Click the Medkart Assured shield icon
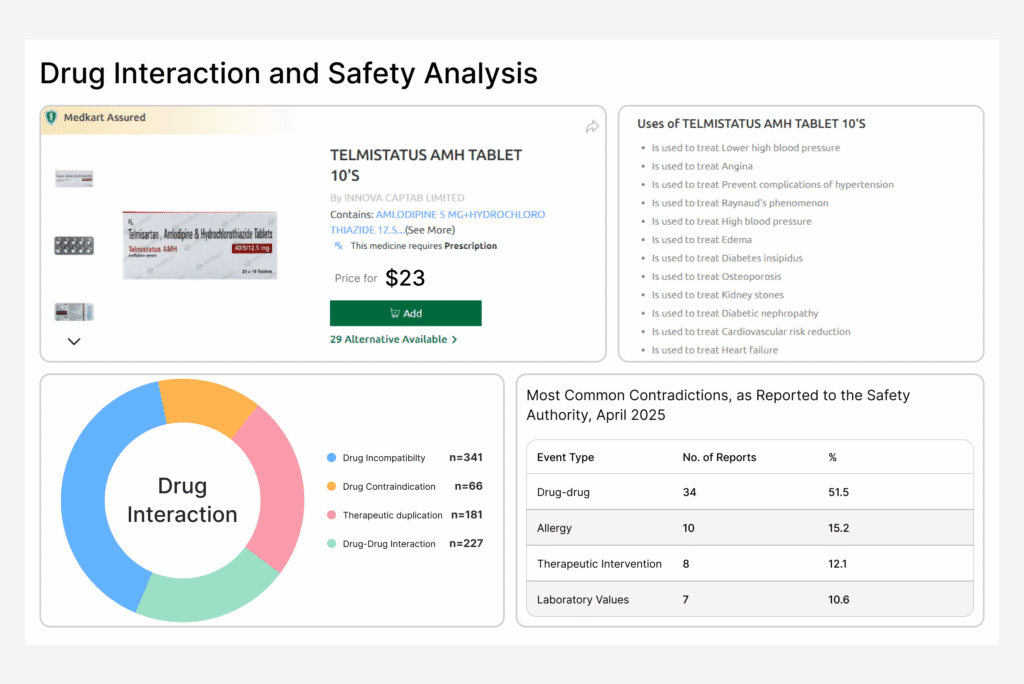This screenshot has width=1024, height=684. 53,117
